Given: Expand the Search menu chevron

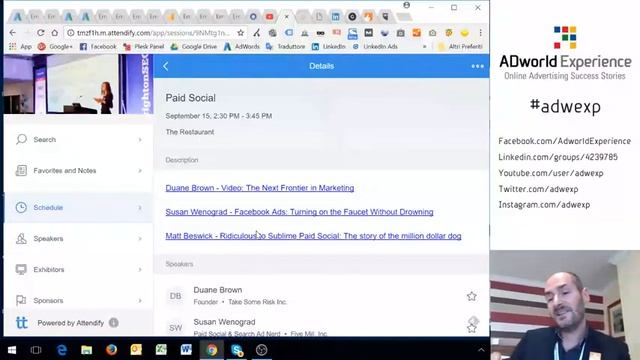Looking at the screenshot, I should click(140, 140).
